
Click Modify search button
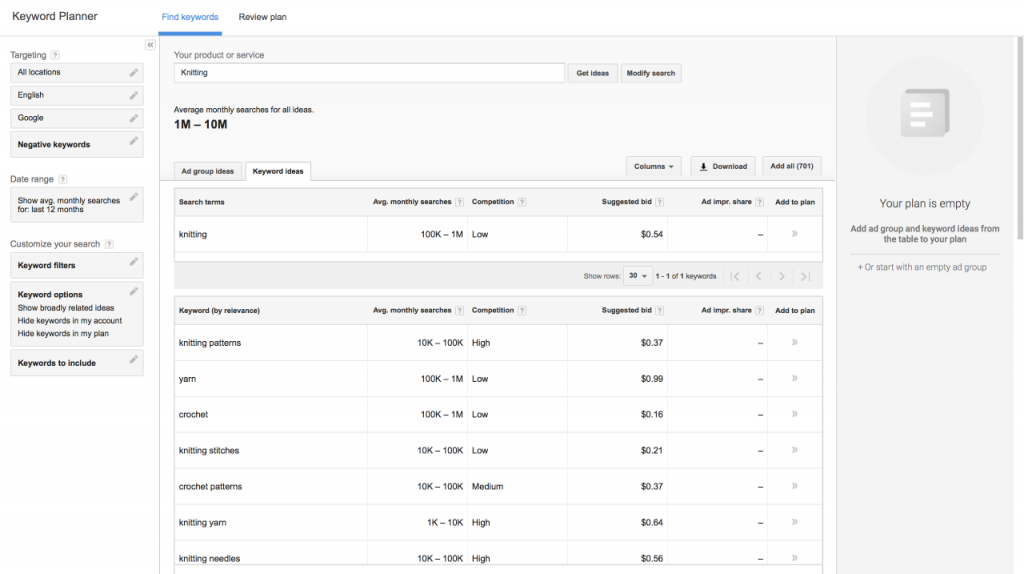pyautogui.click(x=651, y=73)
